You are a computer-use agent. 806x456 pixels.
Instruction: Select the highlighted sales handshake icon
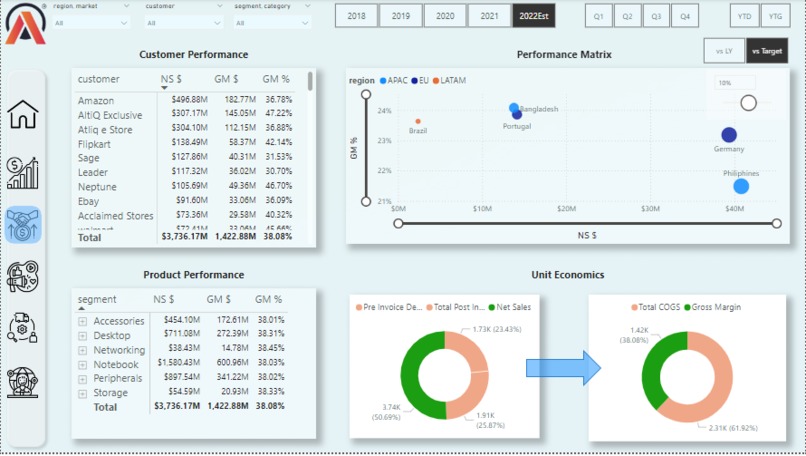tap(23, 225)
